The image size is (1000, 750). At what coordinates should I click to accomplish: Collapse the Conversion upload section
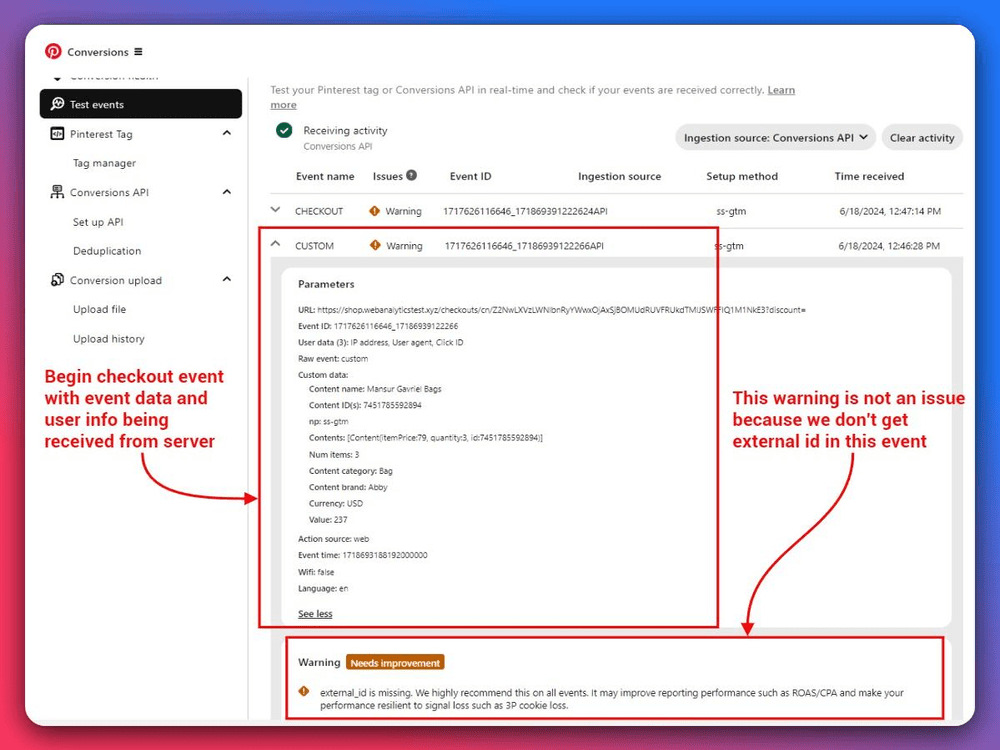tap(226, 279)
